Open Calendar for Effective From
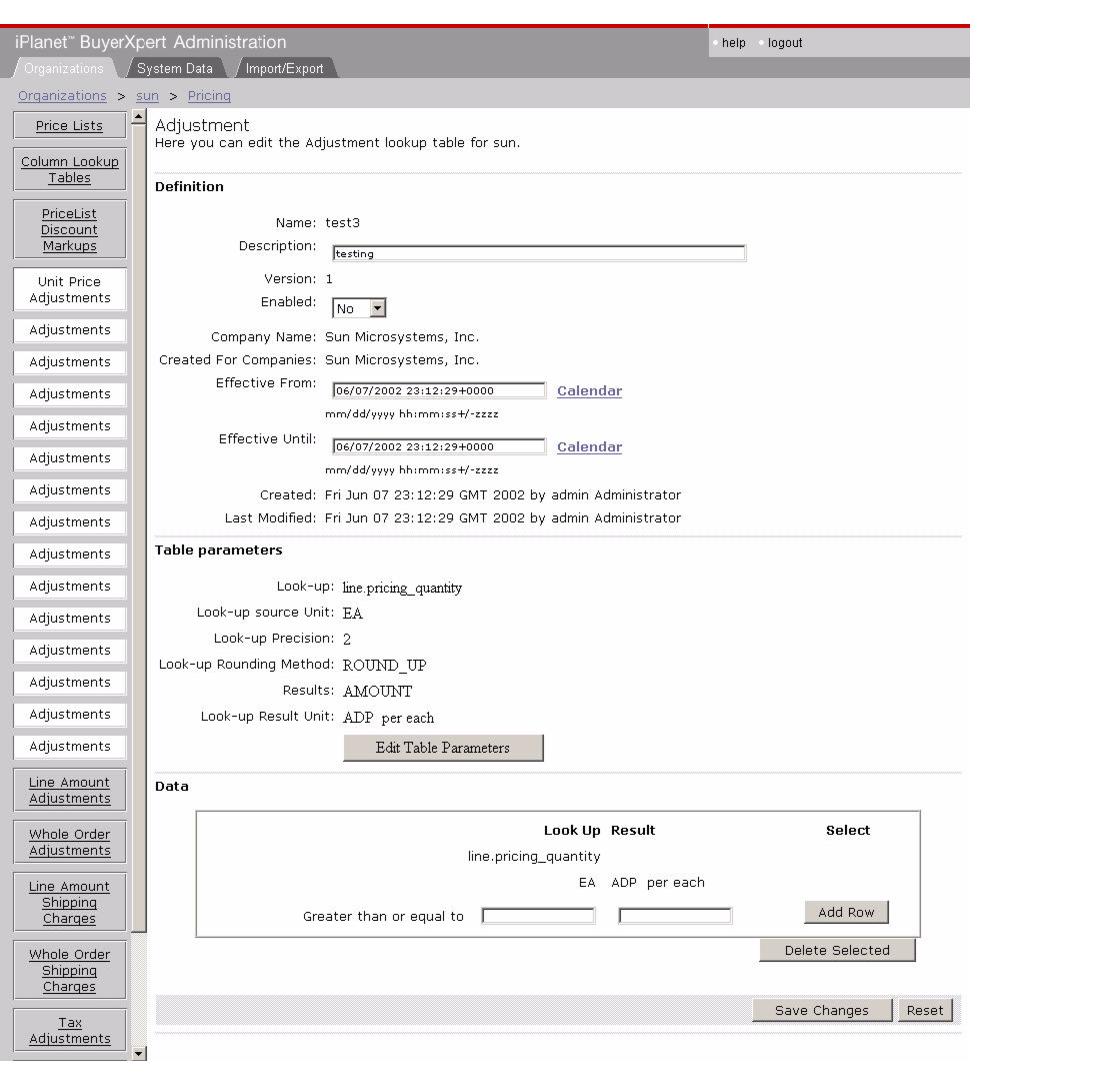The width and height of the screenshot is (1111, 1089). tap(590, 391)
